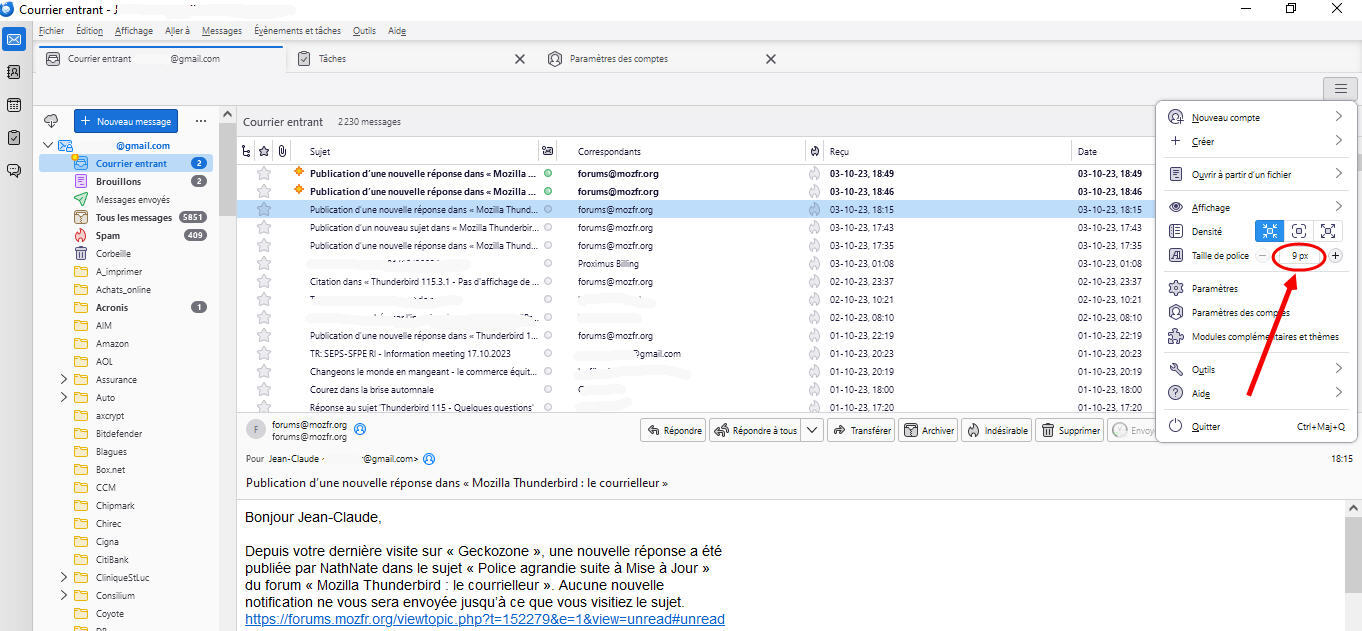Screen dimensions: 1362x631
Task: Sort by the read status column icon
Action: coord(547,152)
